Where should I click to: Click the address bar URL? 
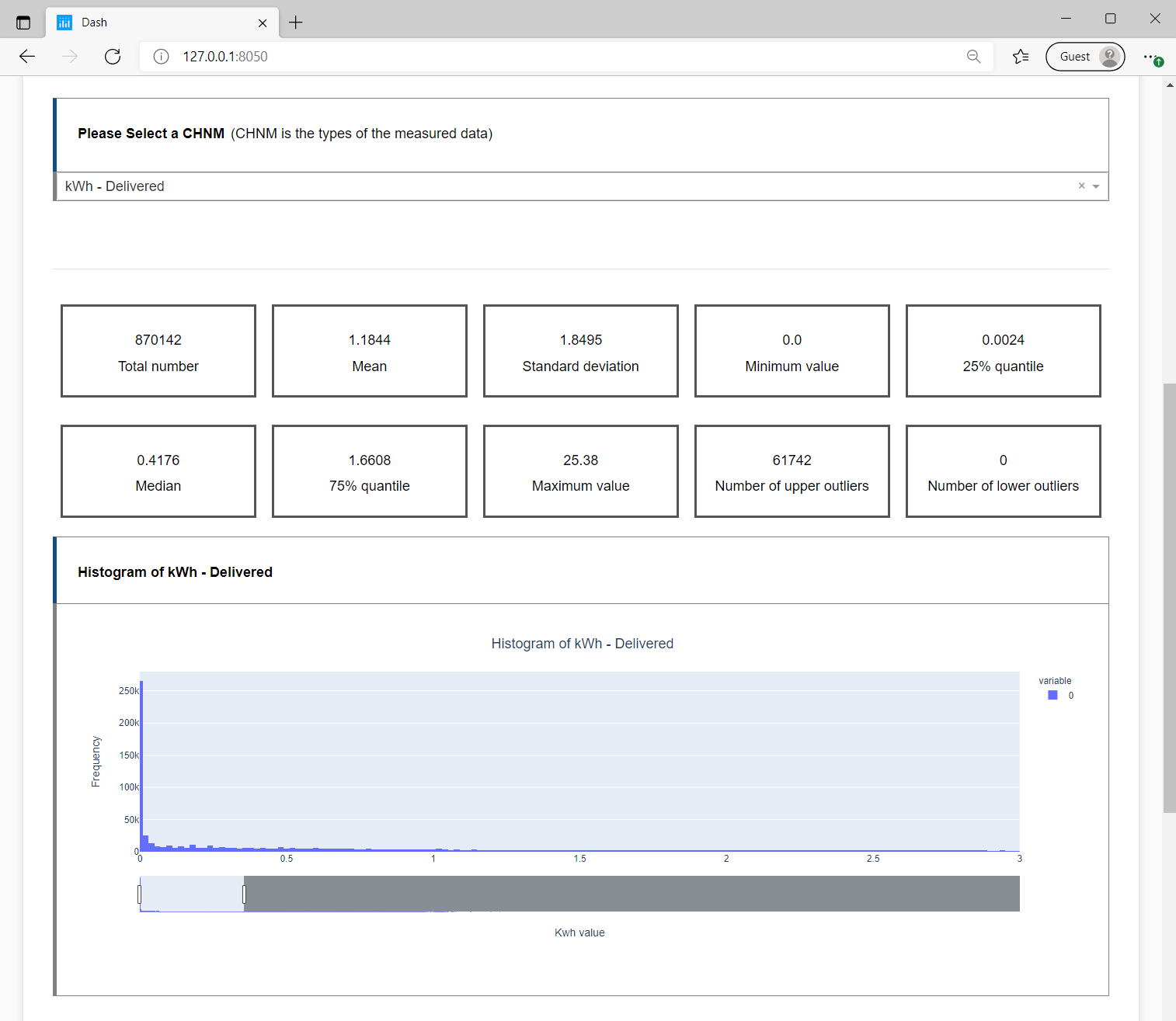(x=225, y=56)
